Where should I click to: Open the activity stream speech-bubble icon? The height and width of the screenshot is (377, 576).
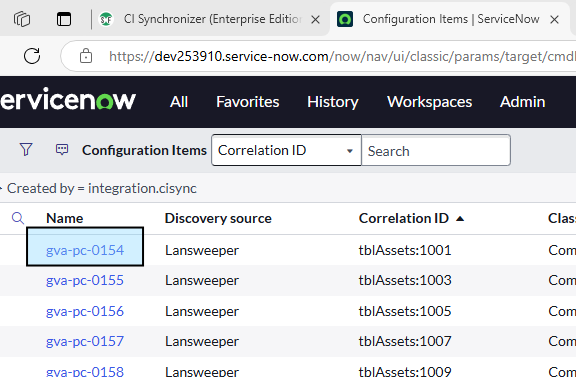pyautogui.click(x=62, y=150)
